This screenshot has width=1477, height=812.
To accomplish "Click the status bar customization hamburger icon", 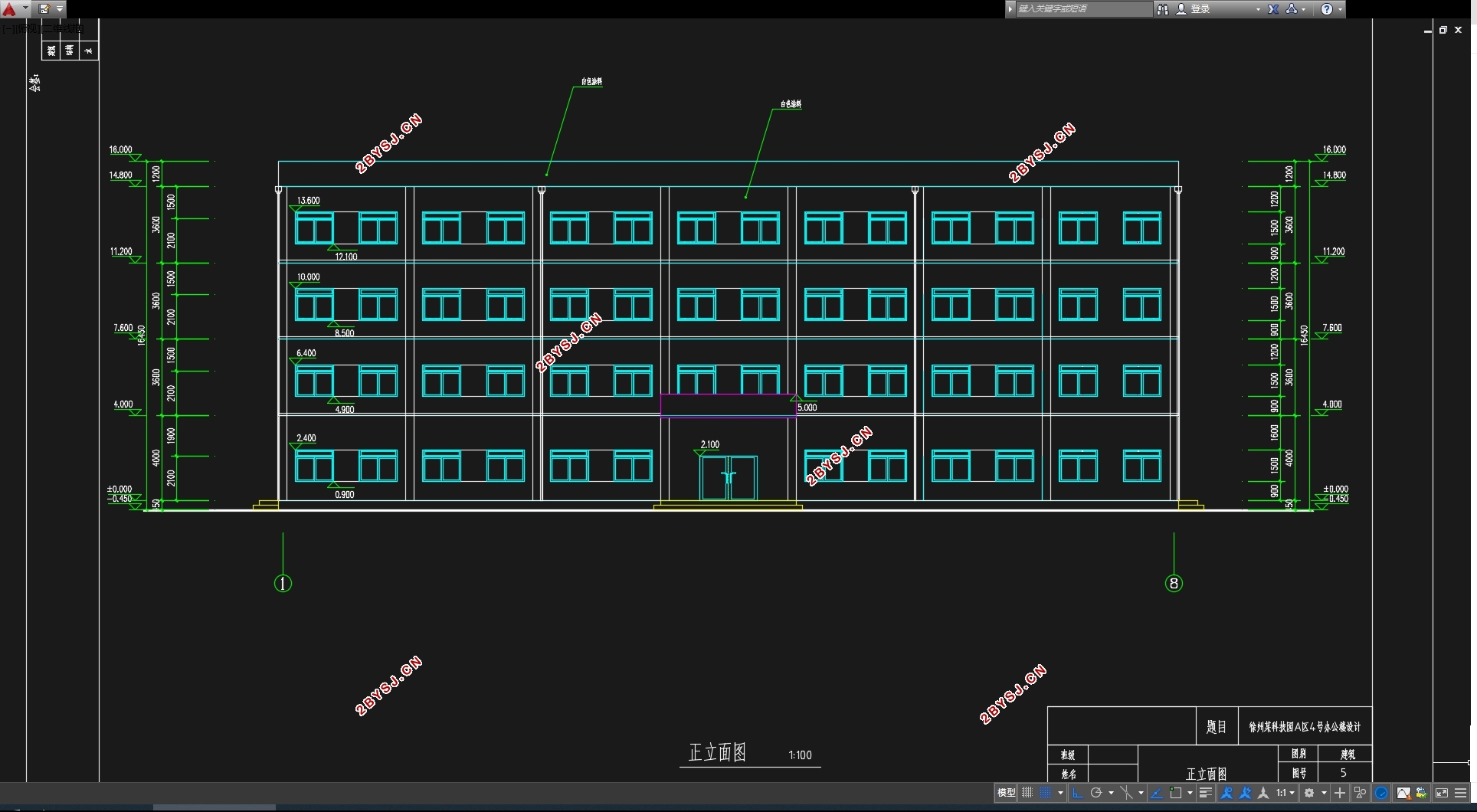I will 1461,793.
